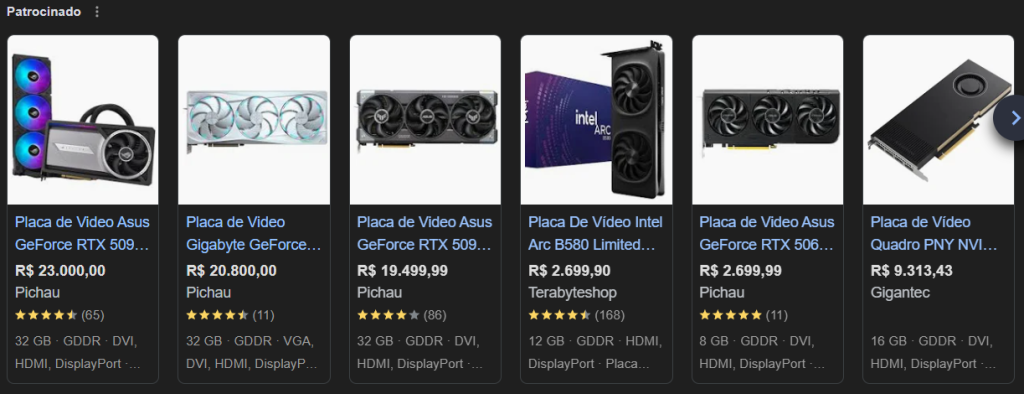1024x394 pixels.
Task: Click the Gigantec seller name
Action: pos(900,292)
